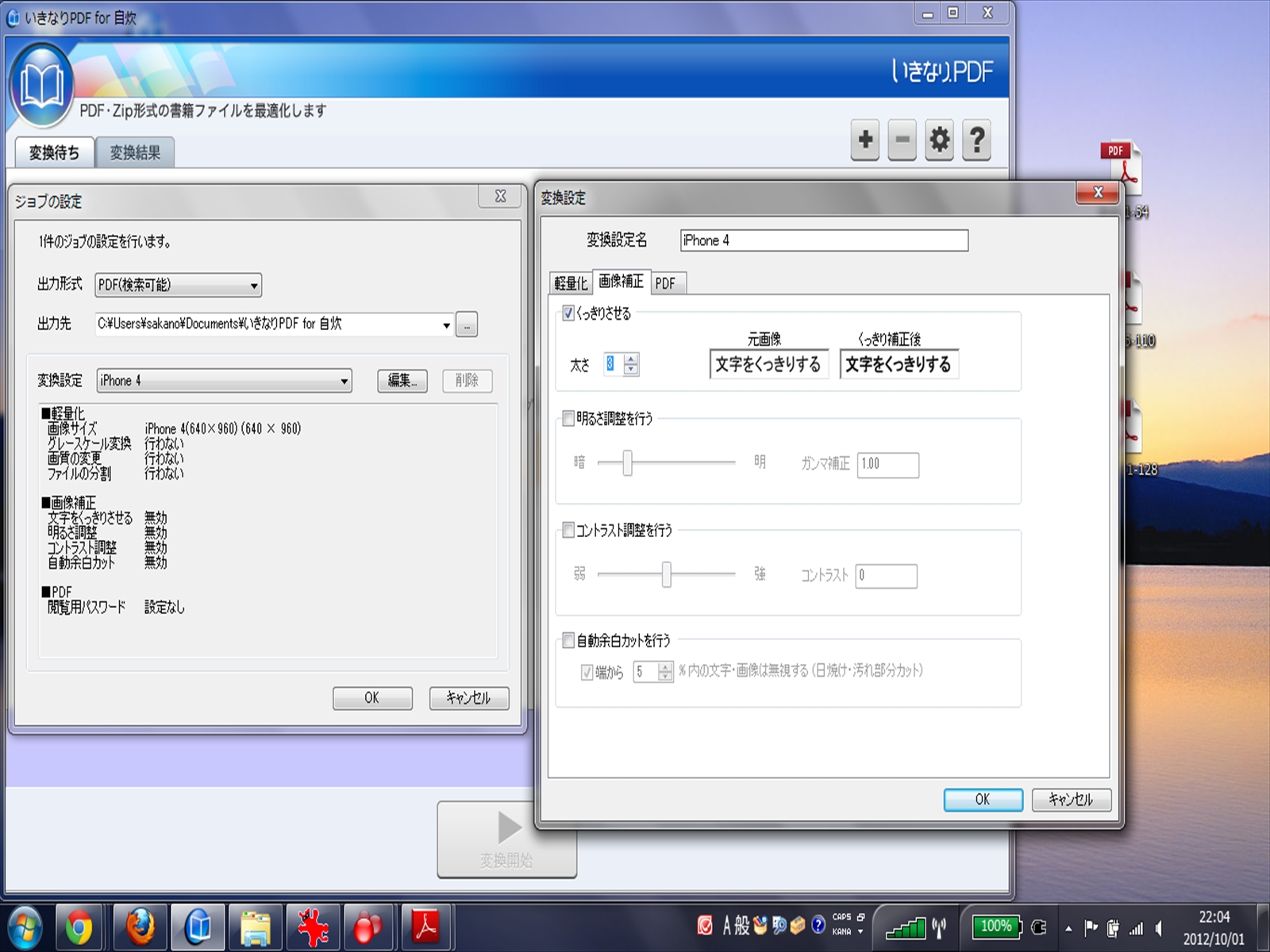
Task: Open help with the question mark icon
Action: (x=977, y=140)
